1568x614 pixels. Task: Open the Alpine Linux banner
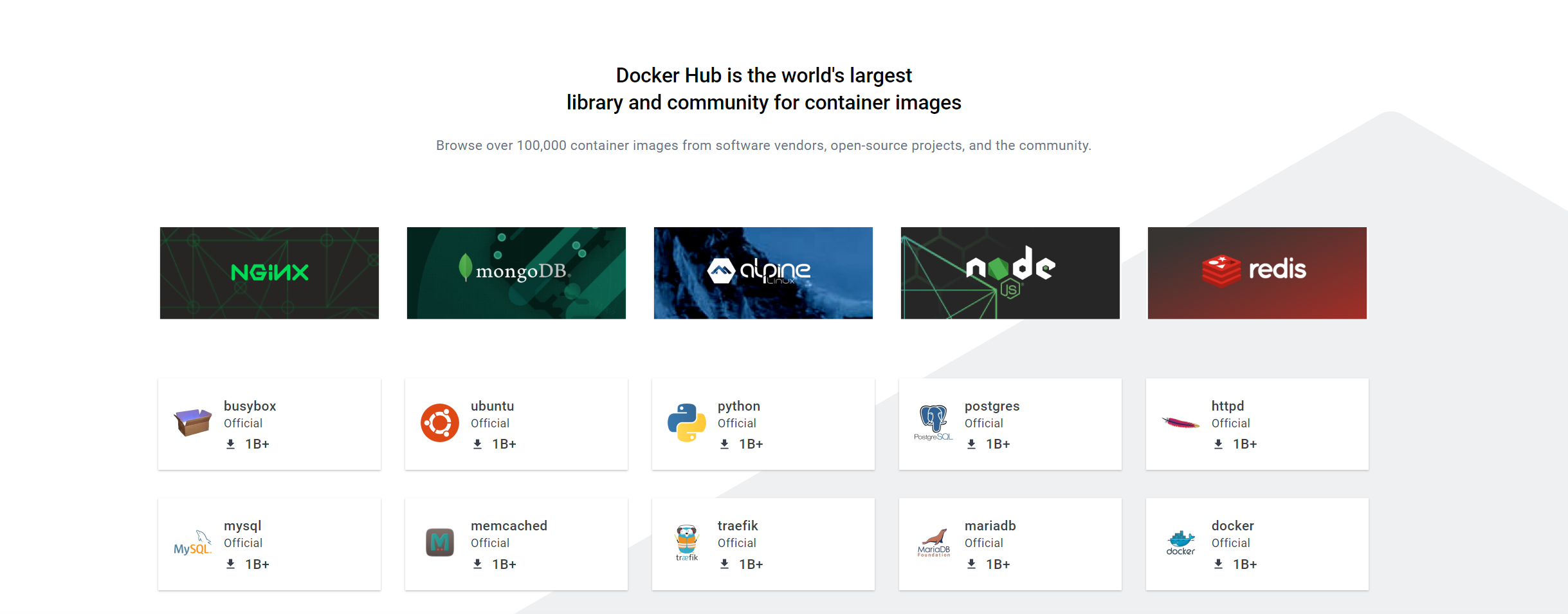click(x=763, y=273)
